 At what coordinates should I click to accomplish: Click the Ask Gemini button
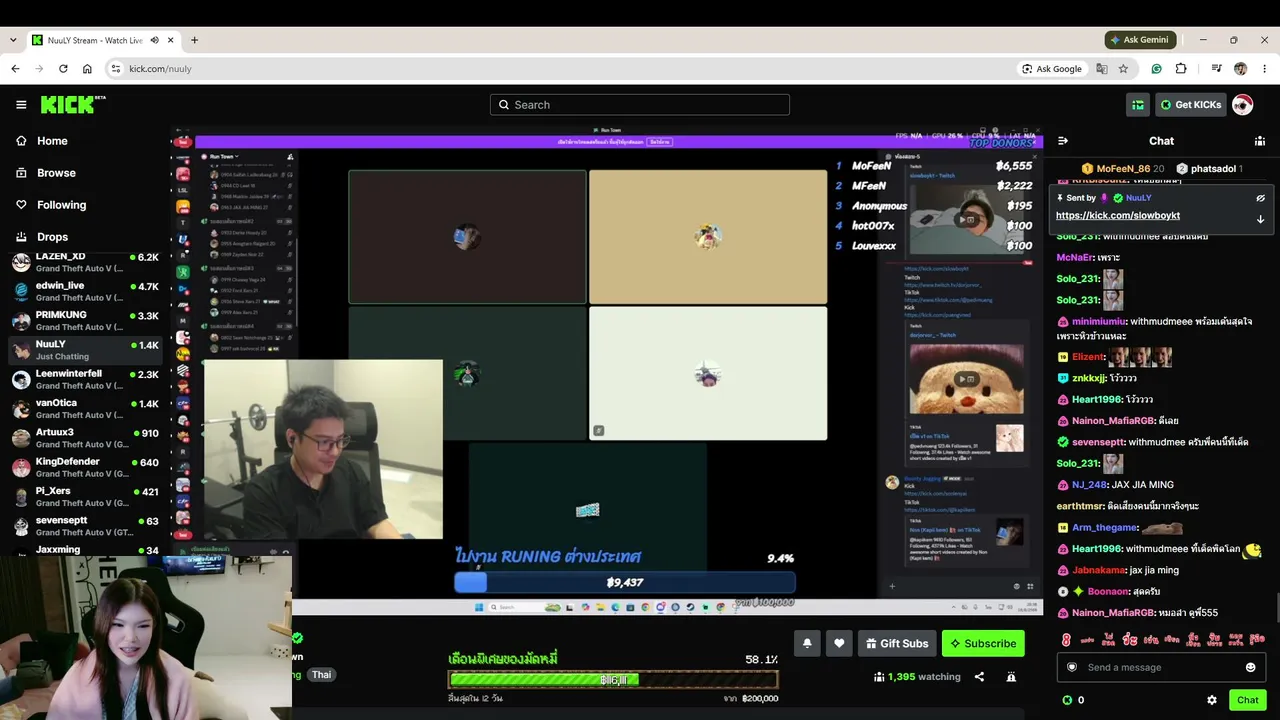coord(1139,40)
